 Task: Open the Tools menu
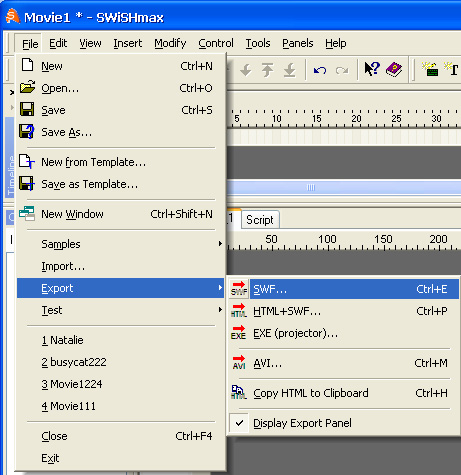(258, 43)
